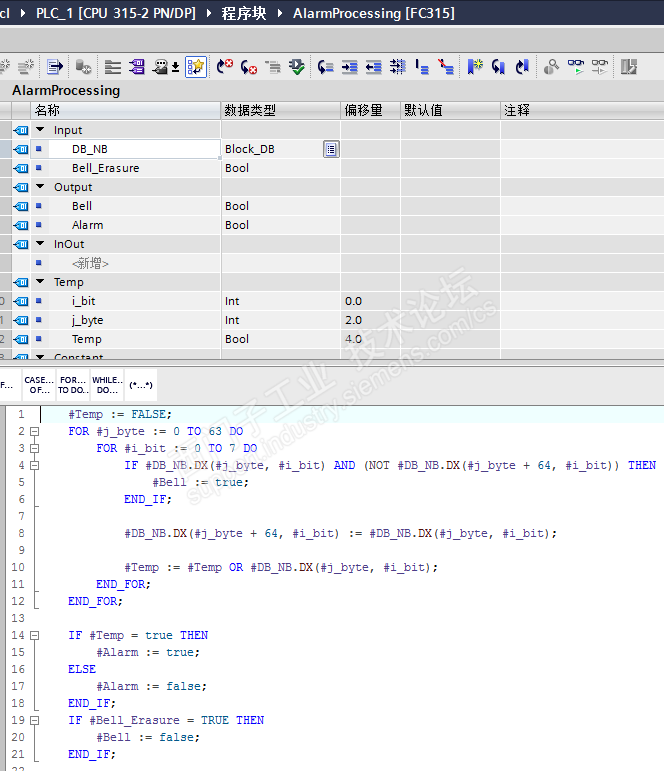
Task: Click the green download-arrow toolbar icon
Action: point(297,67)
